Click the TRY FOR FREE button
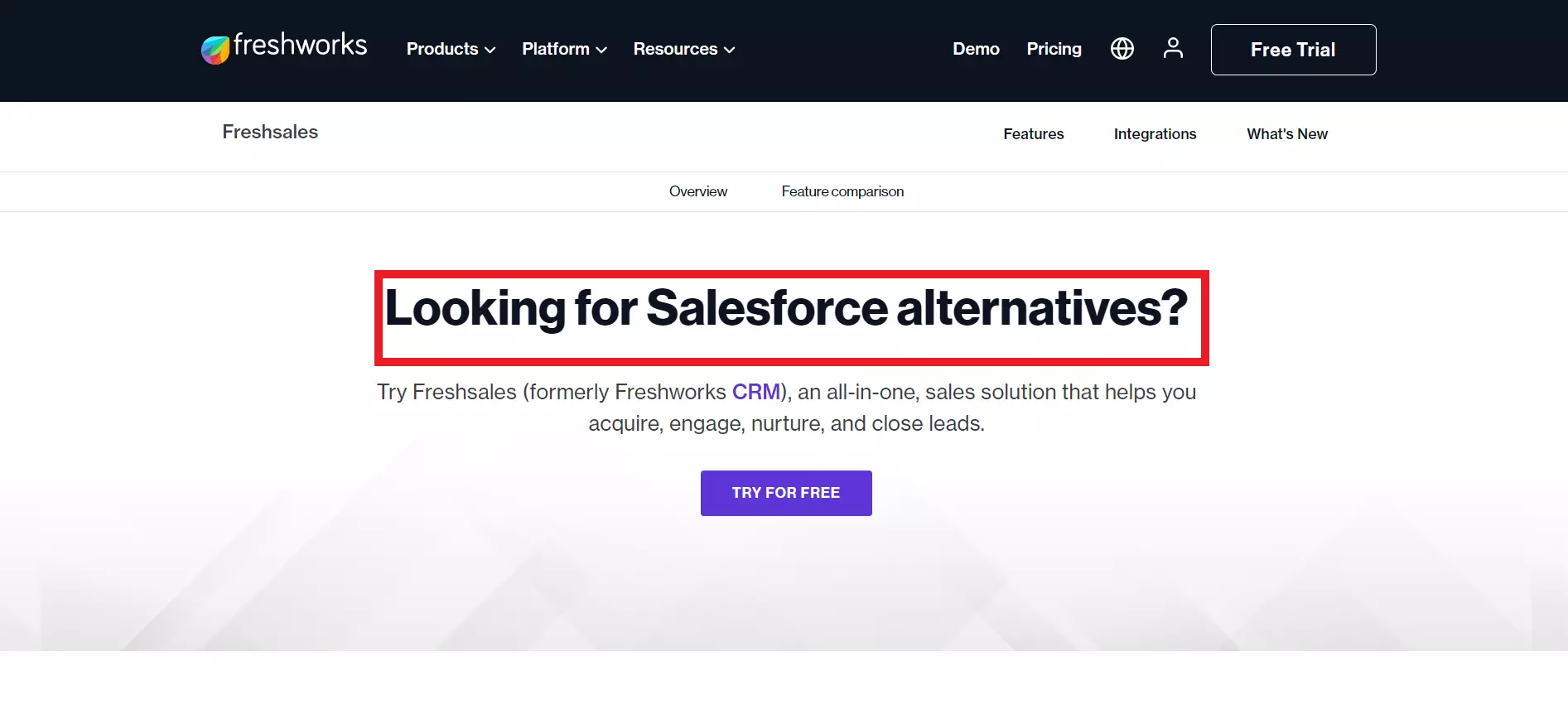 (785, 493)
